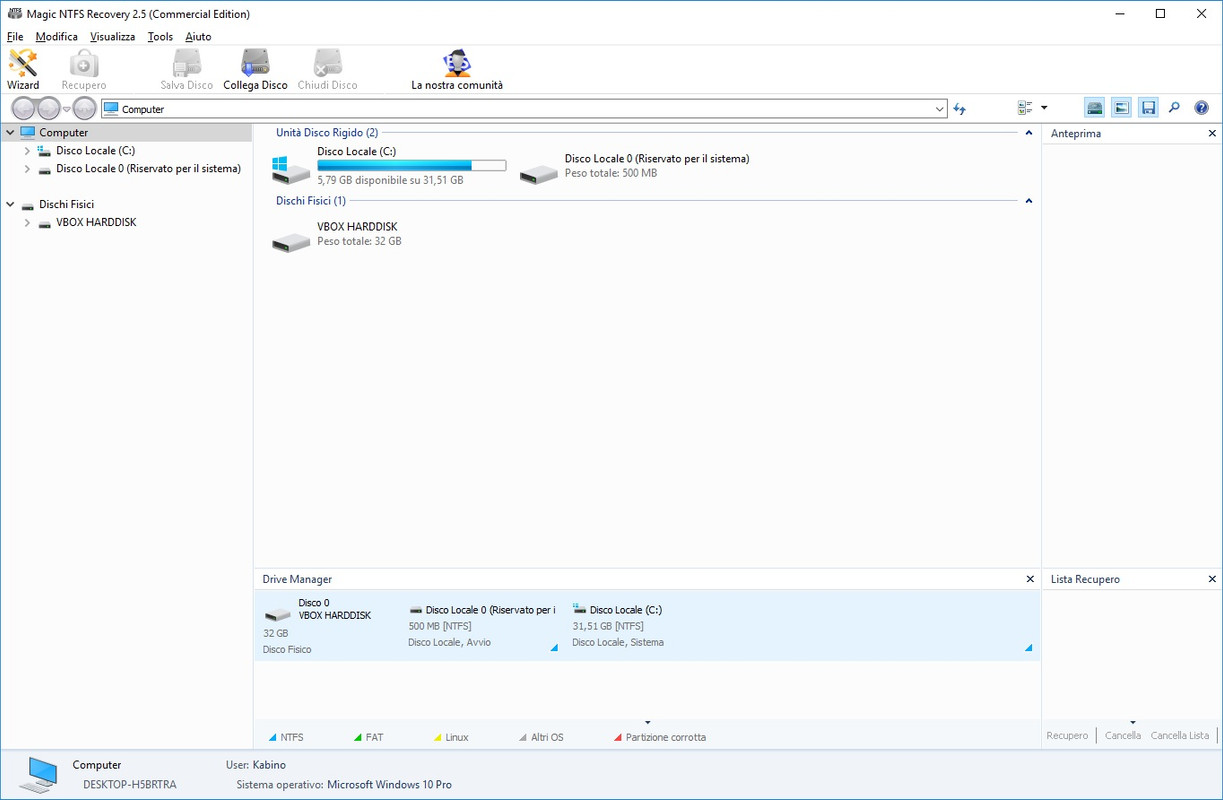1223x800 pixels.
Task: Toggle the recovery list floppy icon
Action: 1148,108
